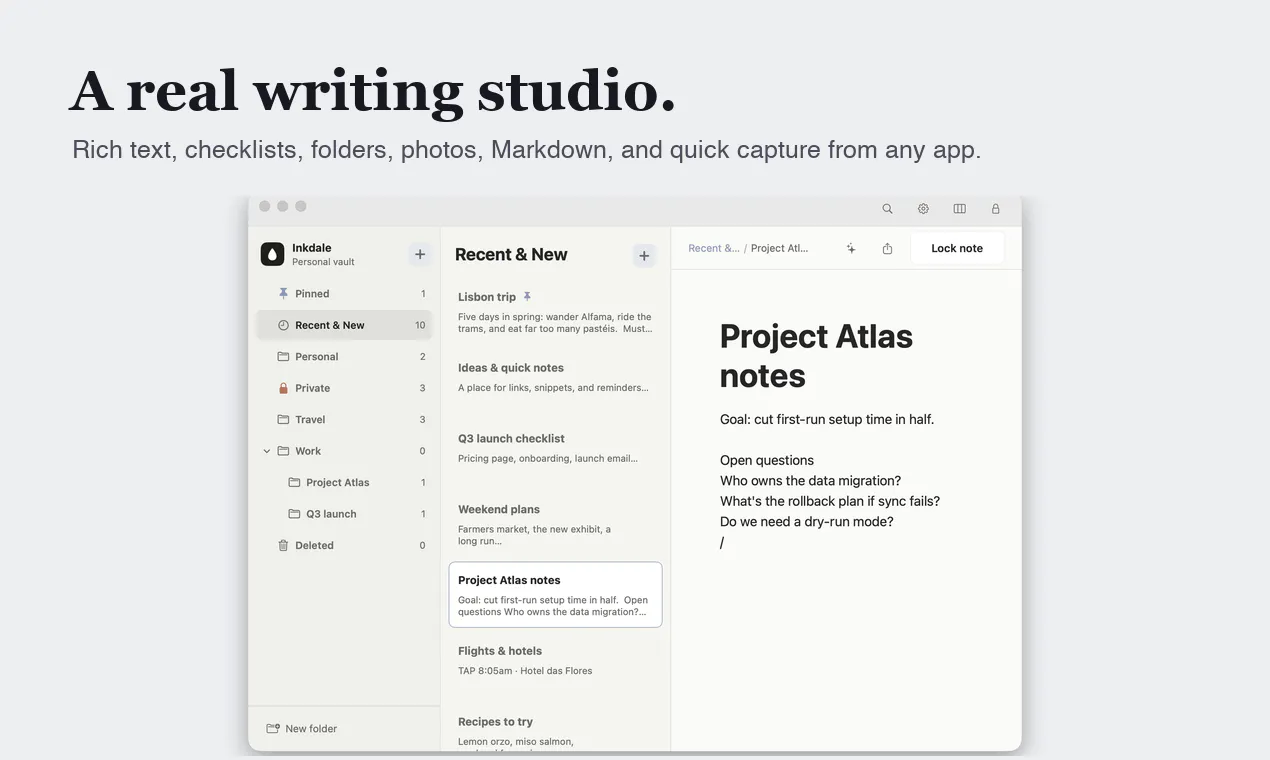Select the Personal folder
Screen dimensions: 1270x760
[344, 357]
